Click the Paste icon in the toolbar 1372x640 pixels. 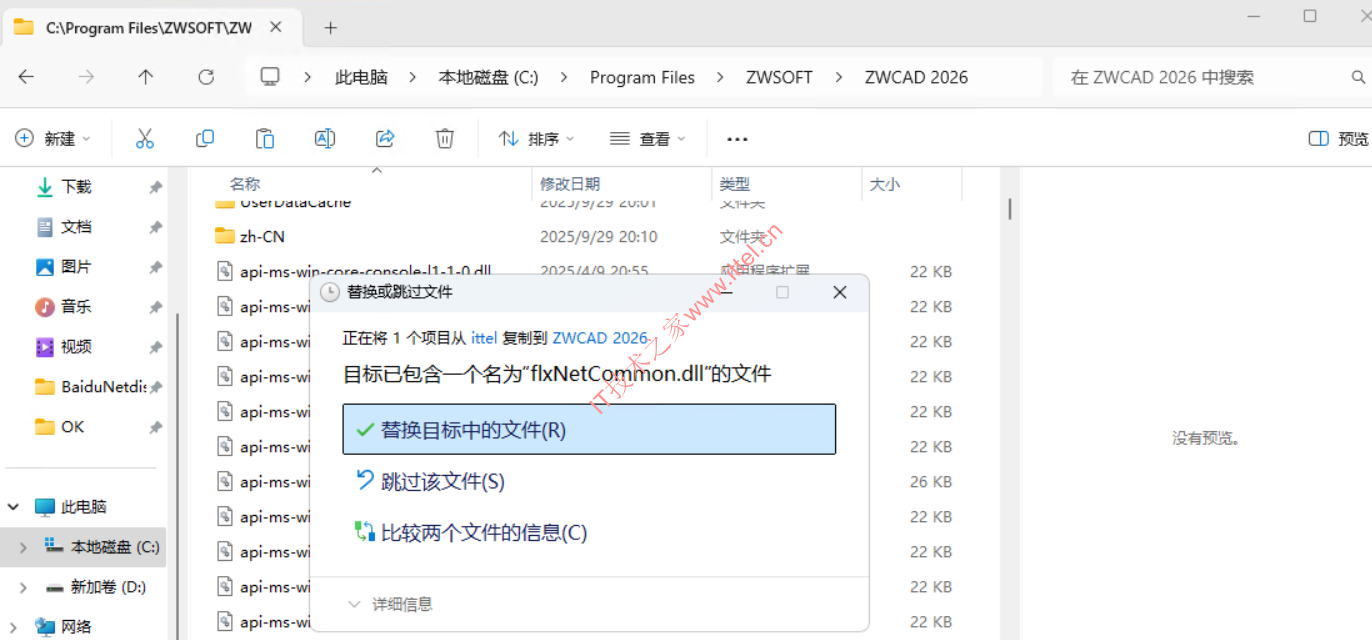pos(265,139)
